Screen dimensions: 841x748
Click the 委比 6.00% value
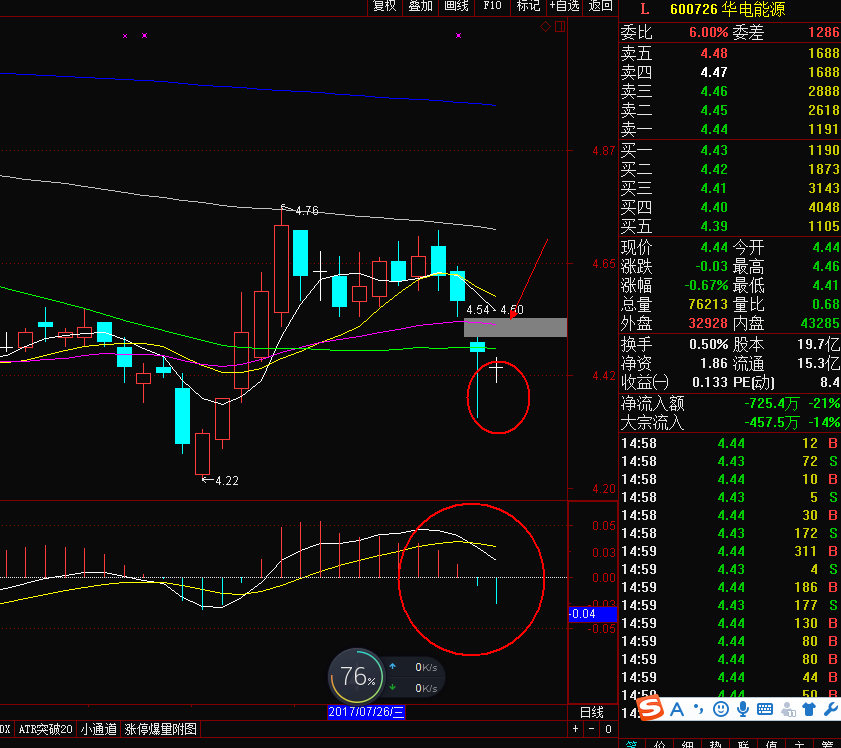click(x=708, y=32)
